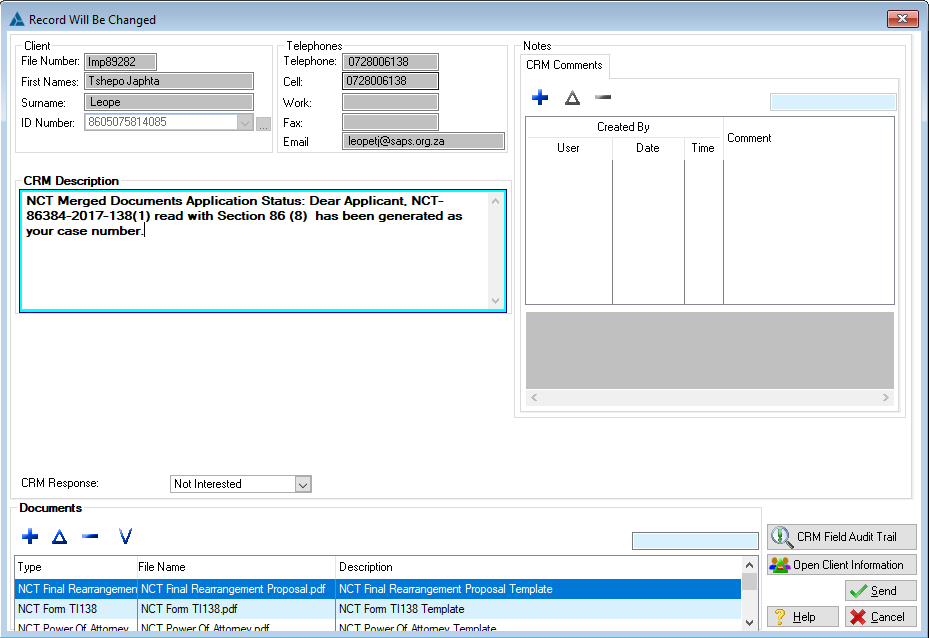Click the blue triangle icon in Documents toolbar

(59, 537)
